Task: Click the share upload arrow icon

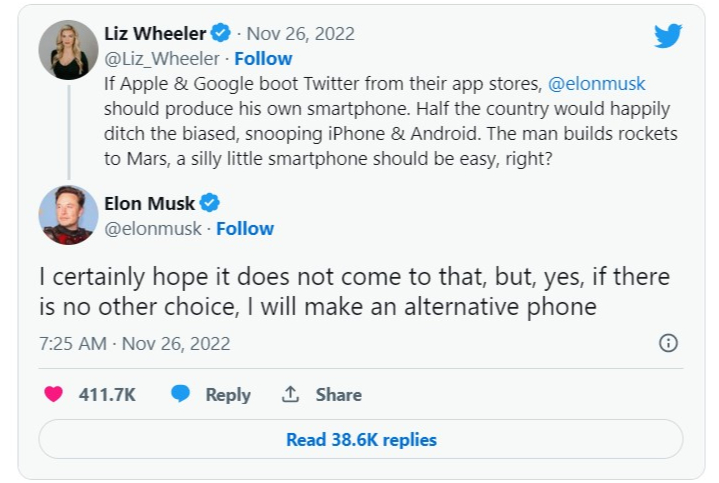Action: [x=291, y=395]
